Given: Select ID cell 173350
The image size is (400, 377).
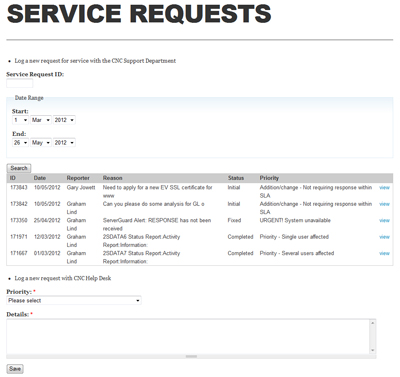Looking at the screenshot, I should (x=19, y=221).
